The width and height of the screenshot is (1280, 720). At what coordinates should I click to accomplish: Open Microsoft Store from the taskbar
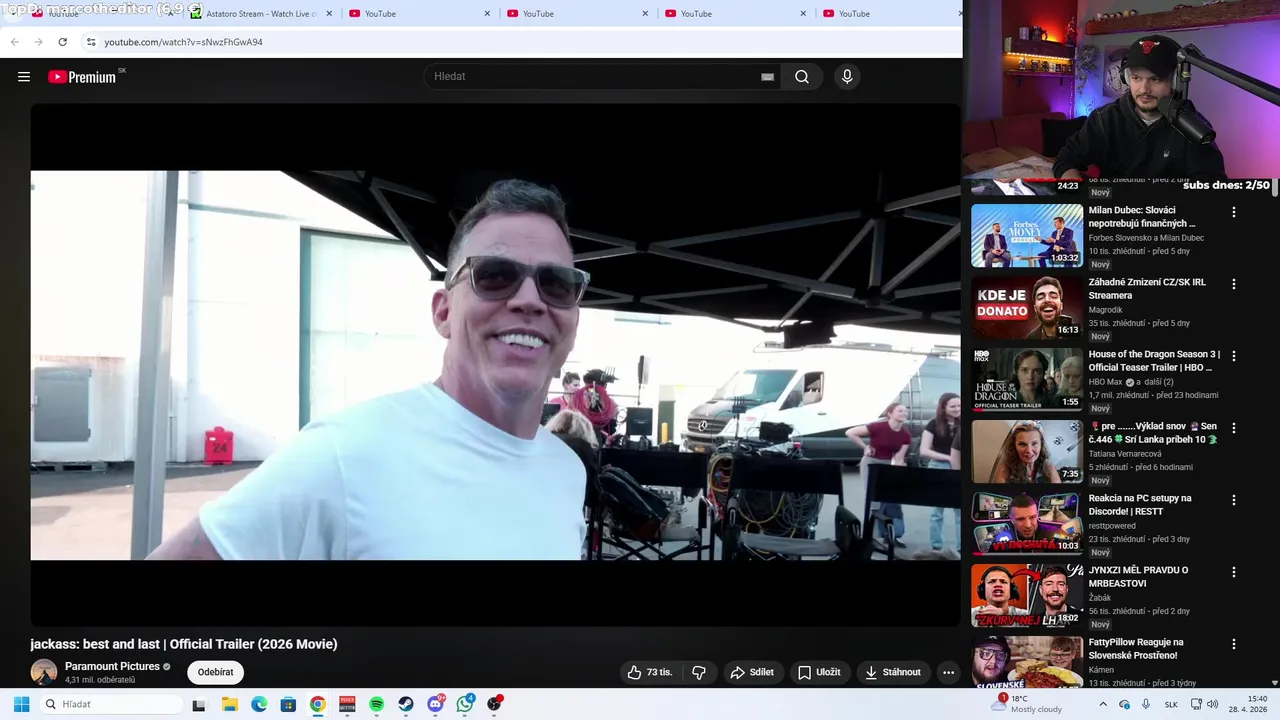pos(288,704)
